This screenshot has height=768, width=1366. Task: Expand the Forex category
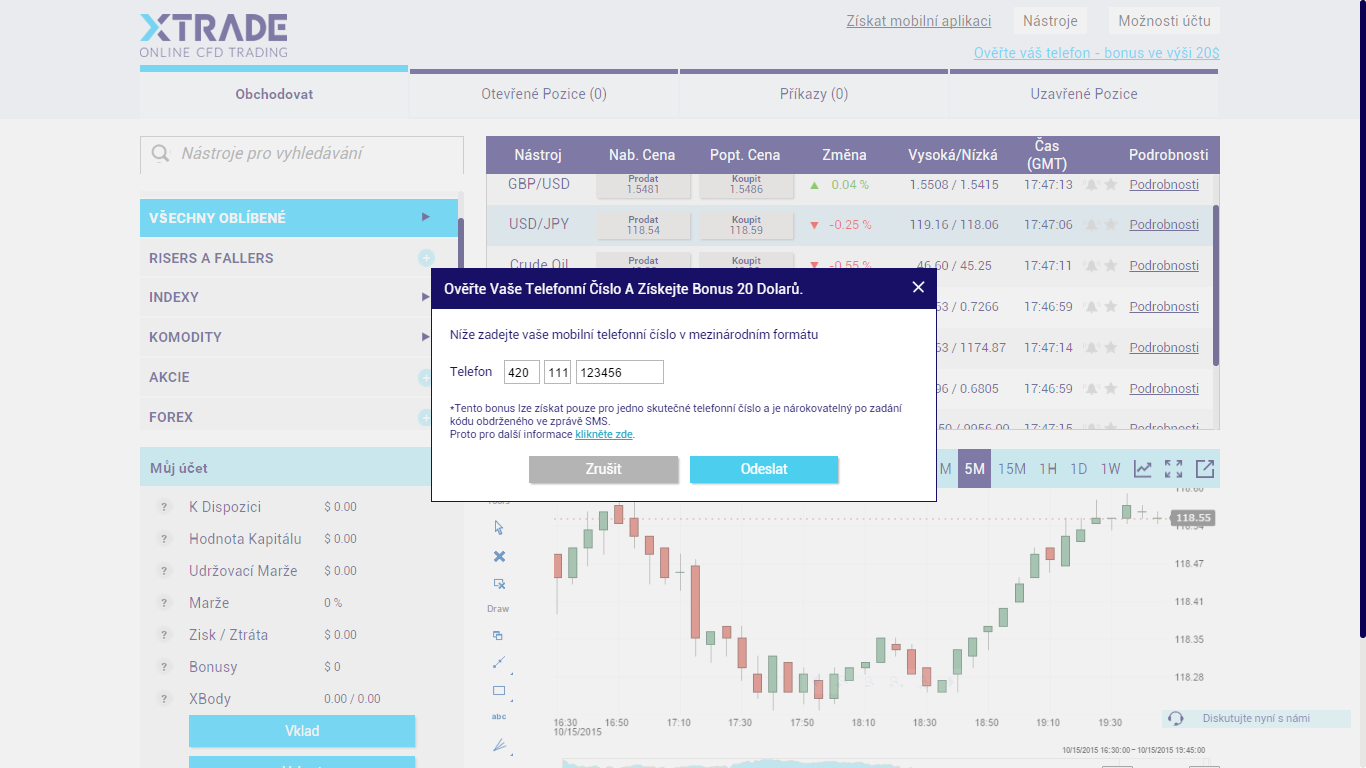[x=426, y=417]
